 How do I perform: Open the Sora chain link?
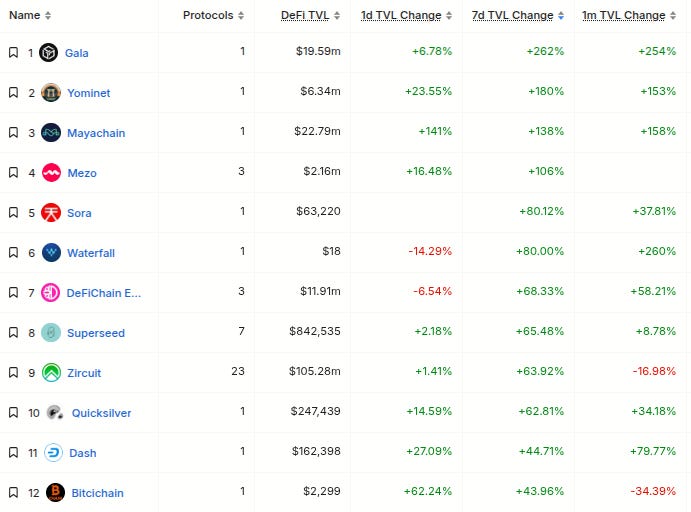coord(79,213)
